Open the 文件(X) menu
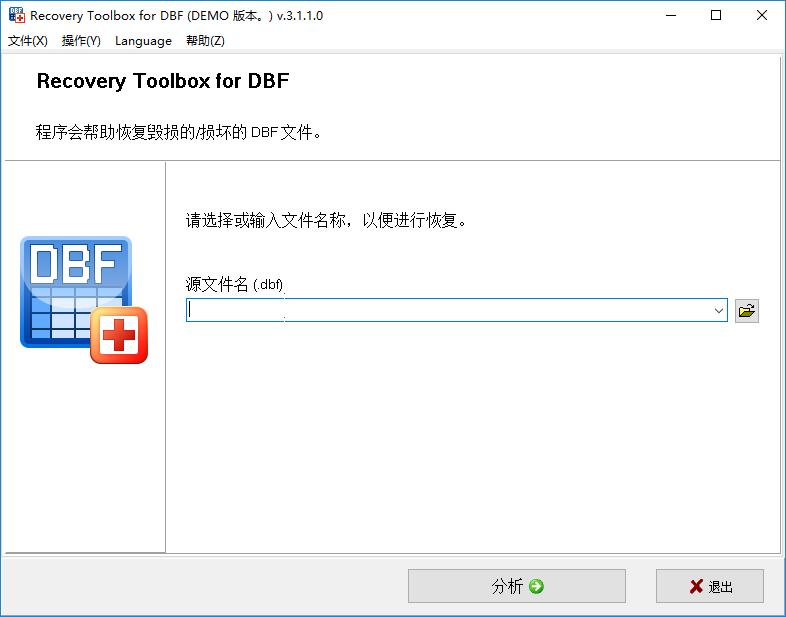Image resolution: width=786 pixels, height=617 pixels. tap(28, 41)
